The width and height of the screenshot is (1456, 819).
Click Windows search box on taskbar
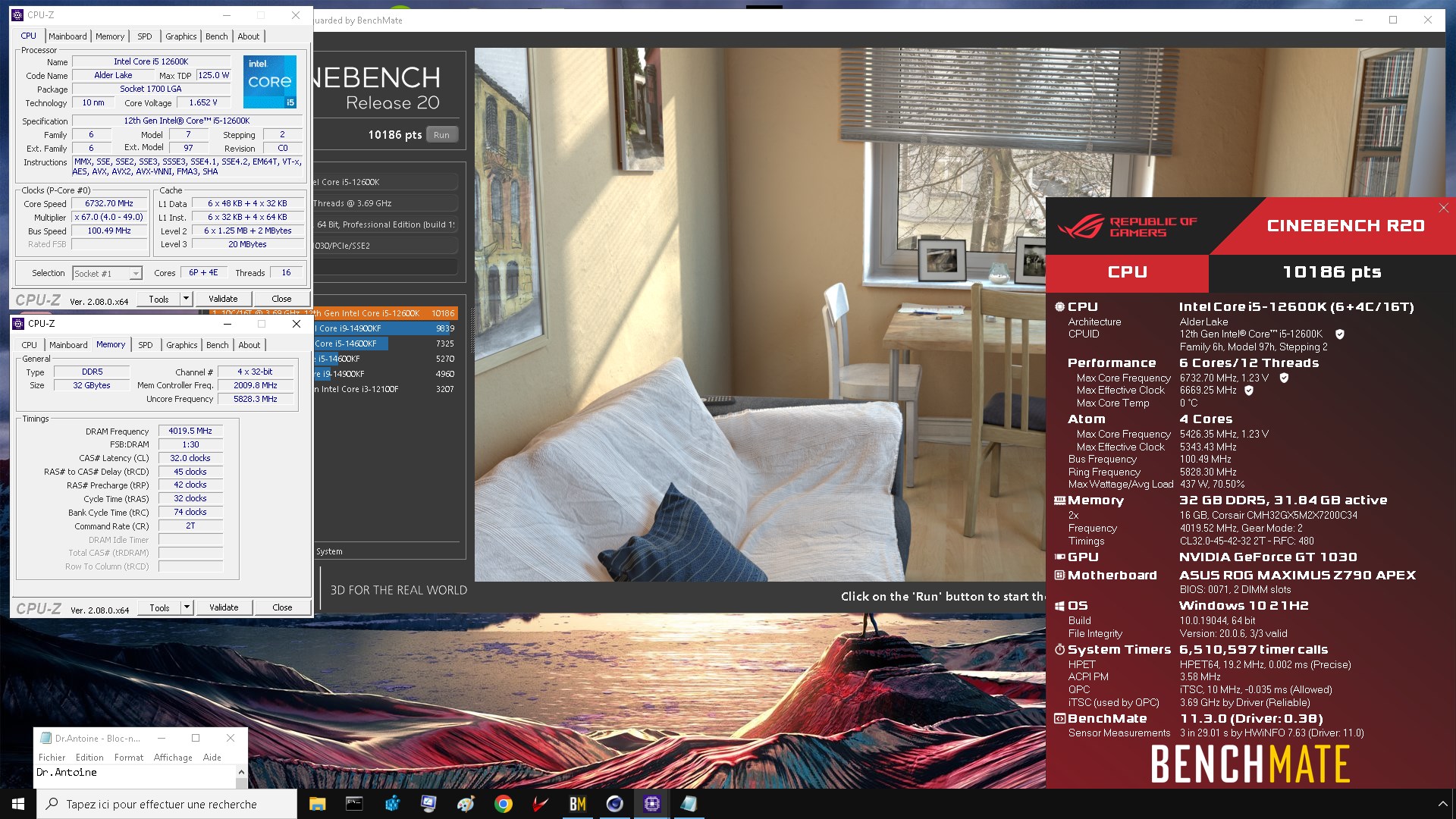point(167,804)
